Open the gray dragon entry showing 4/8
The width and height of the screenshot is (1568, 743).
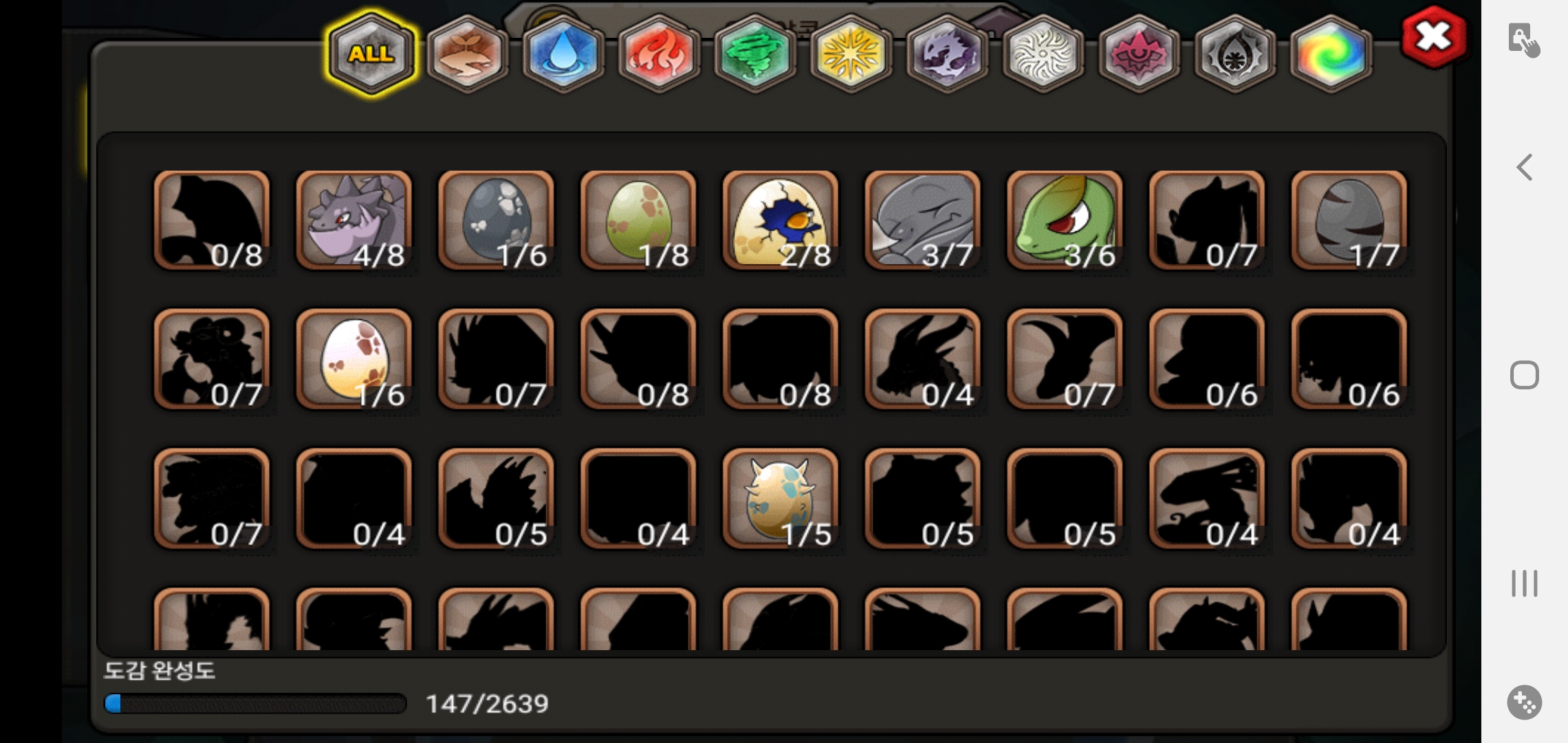(x=354, y=220)
